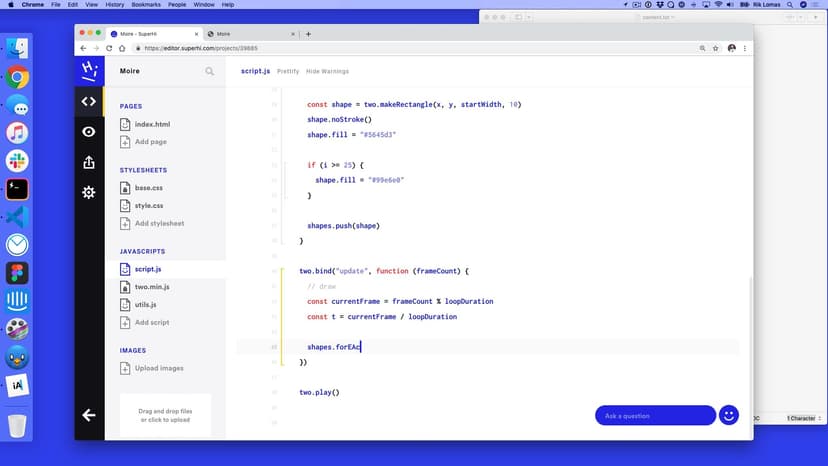Select two.min.js file
The width and height of the screenshot is (828, 466).
point(152,287)
